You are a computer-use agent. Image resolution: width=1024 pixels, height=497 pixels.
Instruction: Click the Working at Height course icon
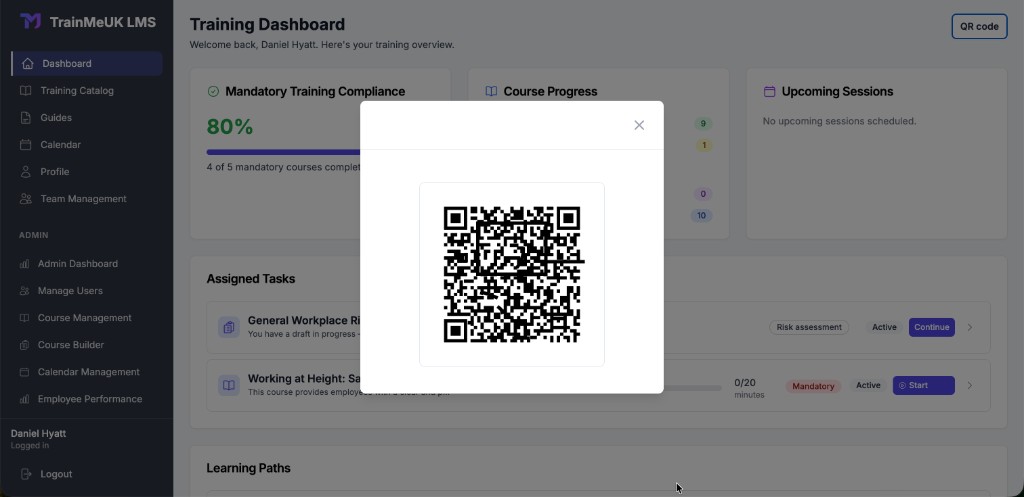[229, 385]
